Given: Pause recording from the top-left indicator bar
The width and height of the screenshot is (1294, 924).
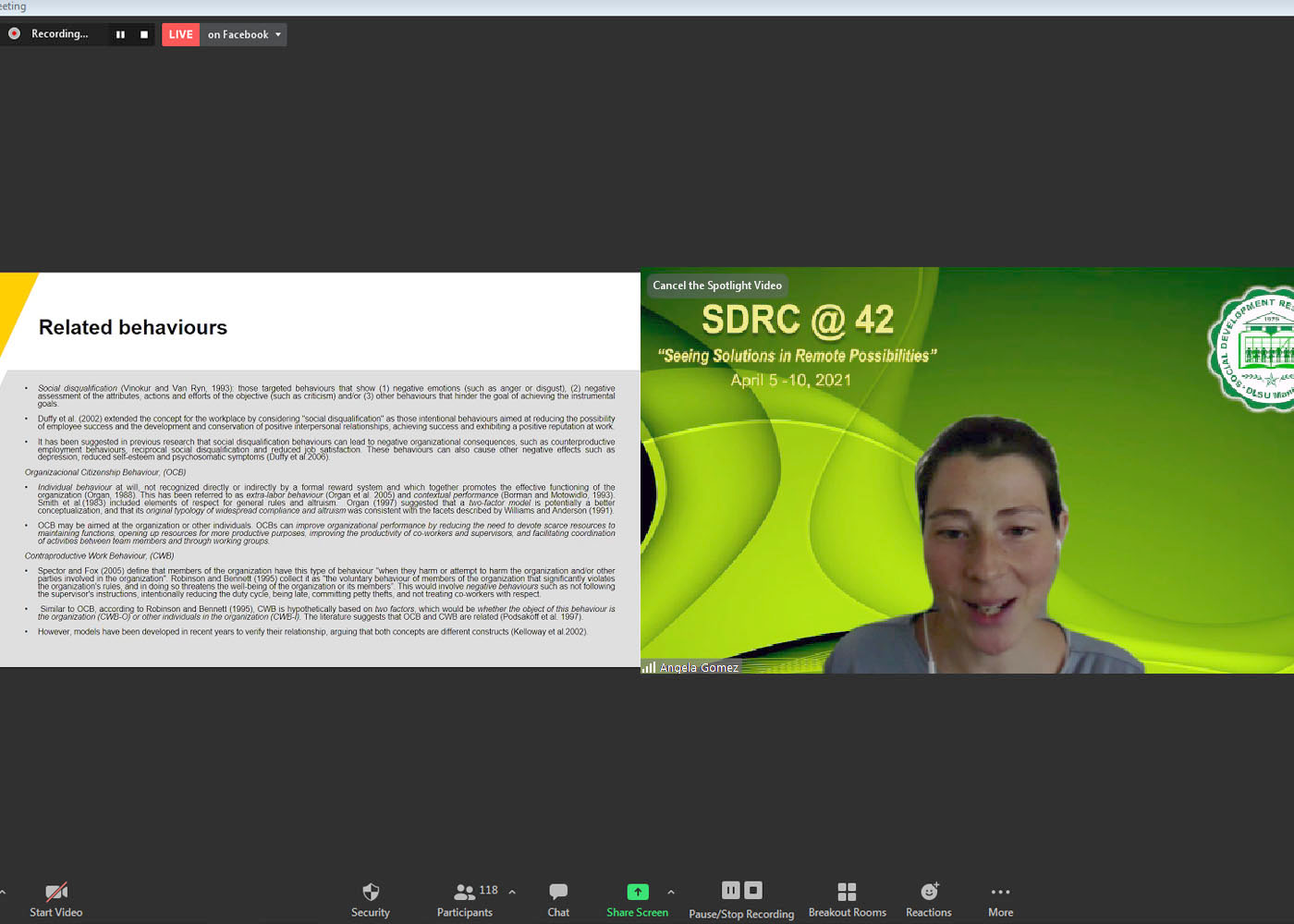Looking at the screenshot, I should [x=120, y=35].
